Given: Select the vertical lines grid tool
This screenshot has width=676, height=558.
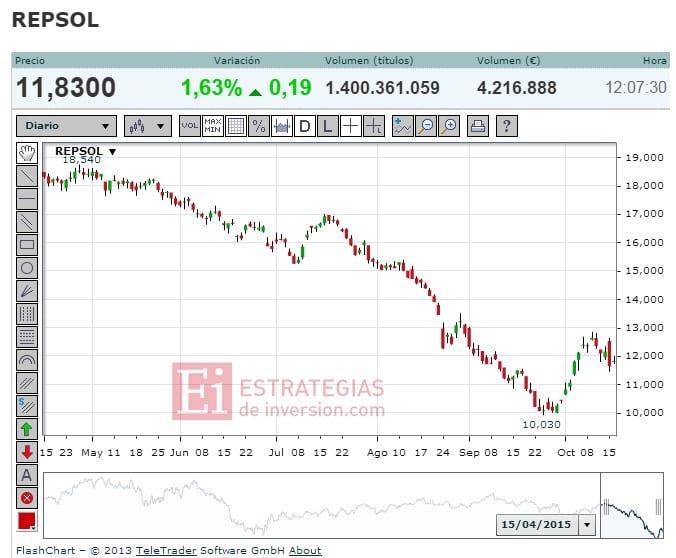Looking at the screenshot, I should [27, 314].
